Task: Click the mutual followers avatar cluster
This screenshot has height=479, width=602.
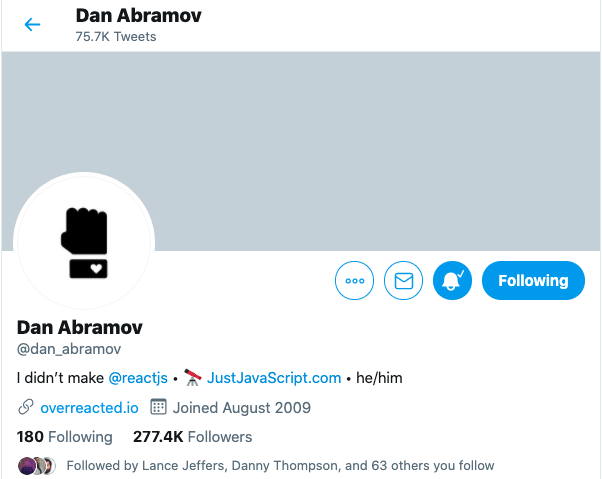Action: (37, 466)
